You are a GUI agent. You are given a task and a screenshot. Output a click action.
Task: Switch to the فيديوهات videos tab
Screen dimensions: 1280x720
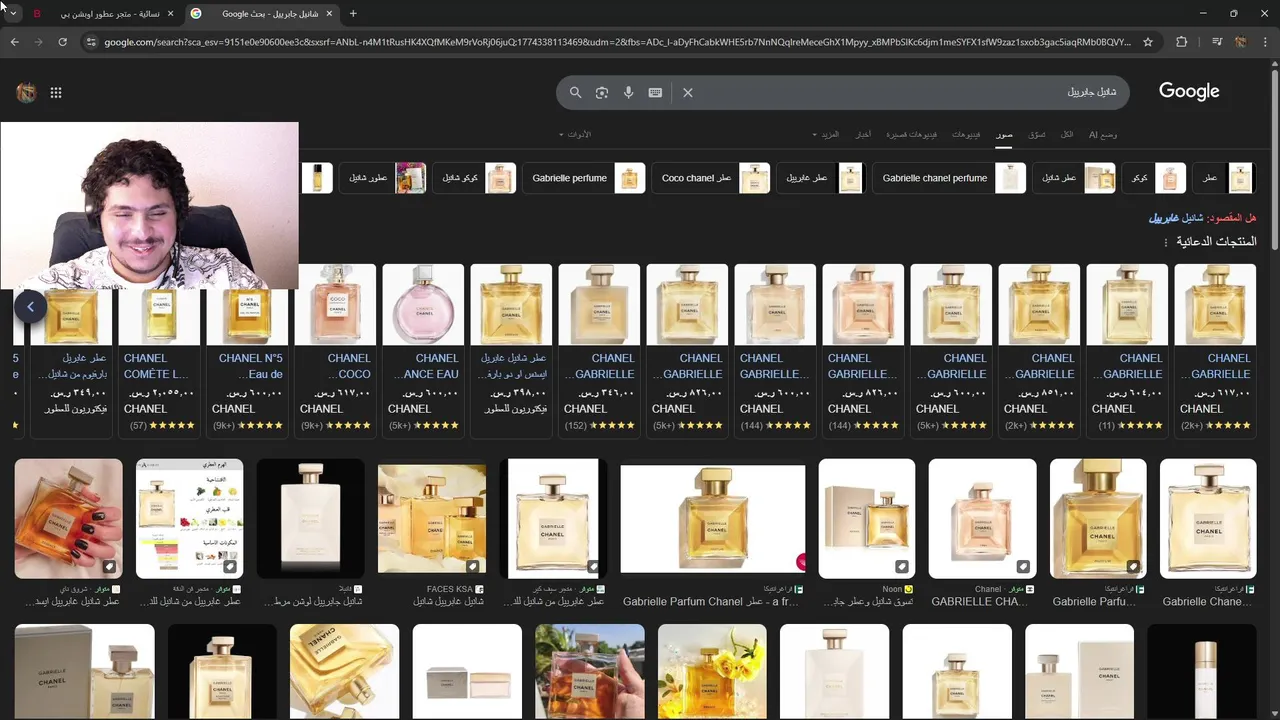pyautogui.click(x=966, y=134)
